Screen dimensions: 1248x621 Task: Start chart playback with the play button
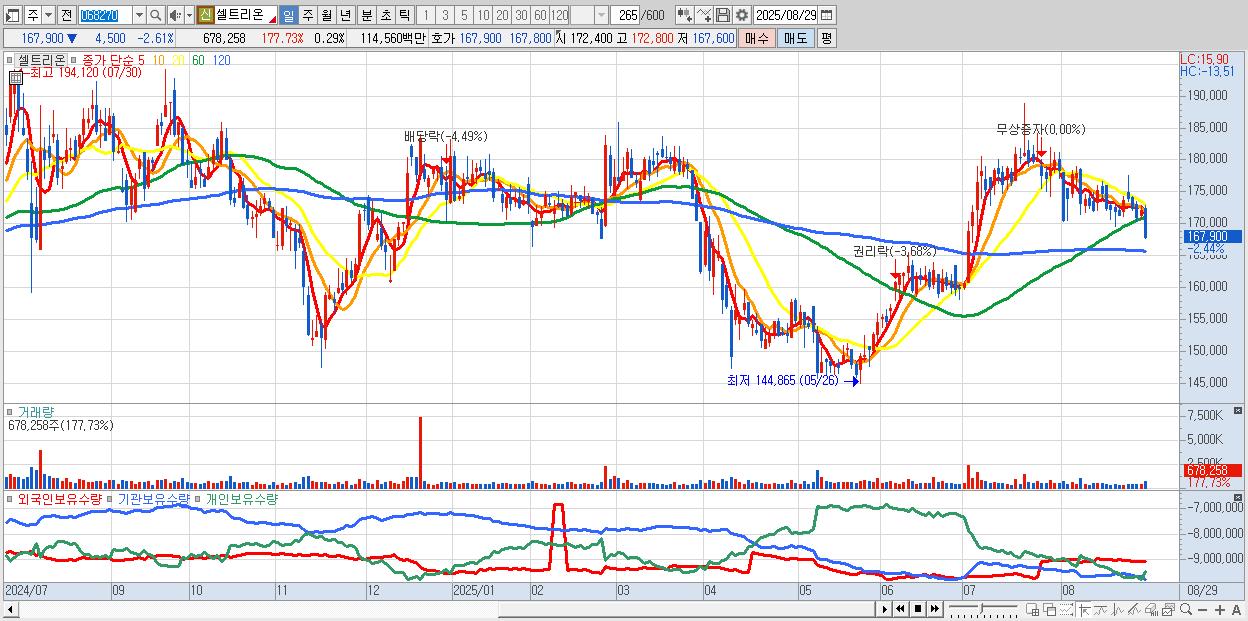tap(885, 609)
